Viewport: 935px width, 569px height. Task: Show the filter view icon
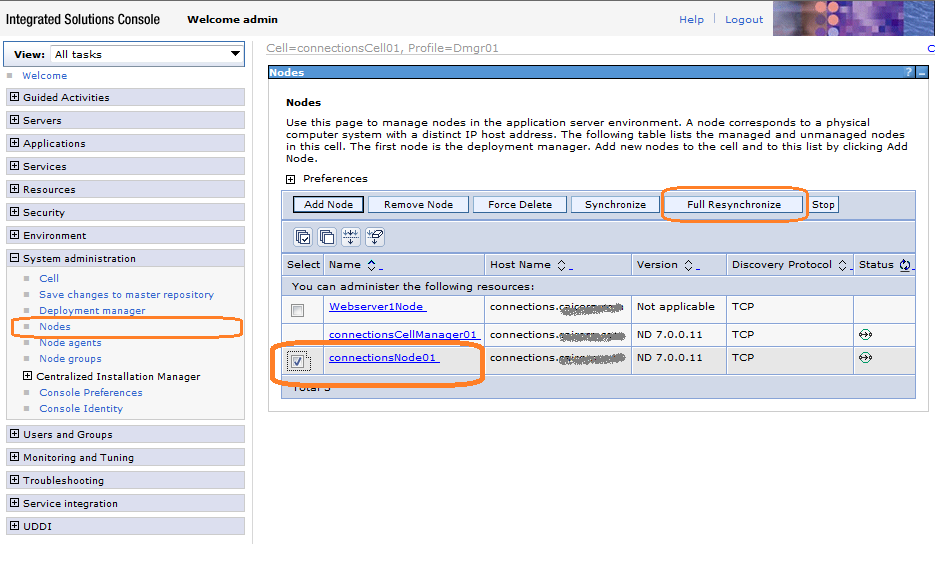[351, 237]
